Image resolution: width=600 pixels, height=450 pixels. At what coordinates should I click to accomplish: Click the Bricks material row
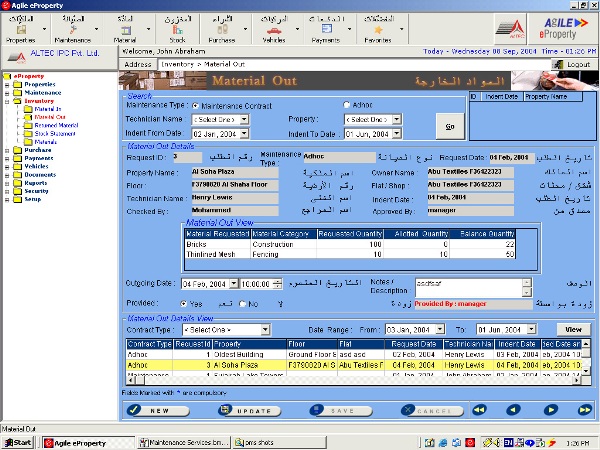tap(350, 244)
